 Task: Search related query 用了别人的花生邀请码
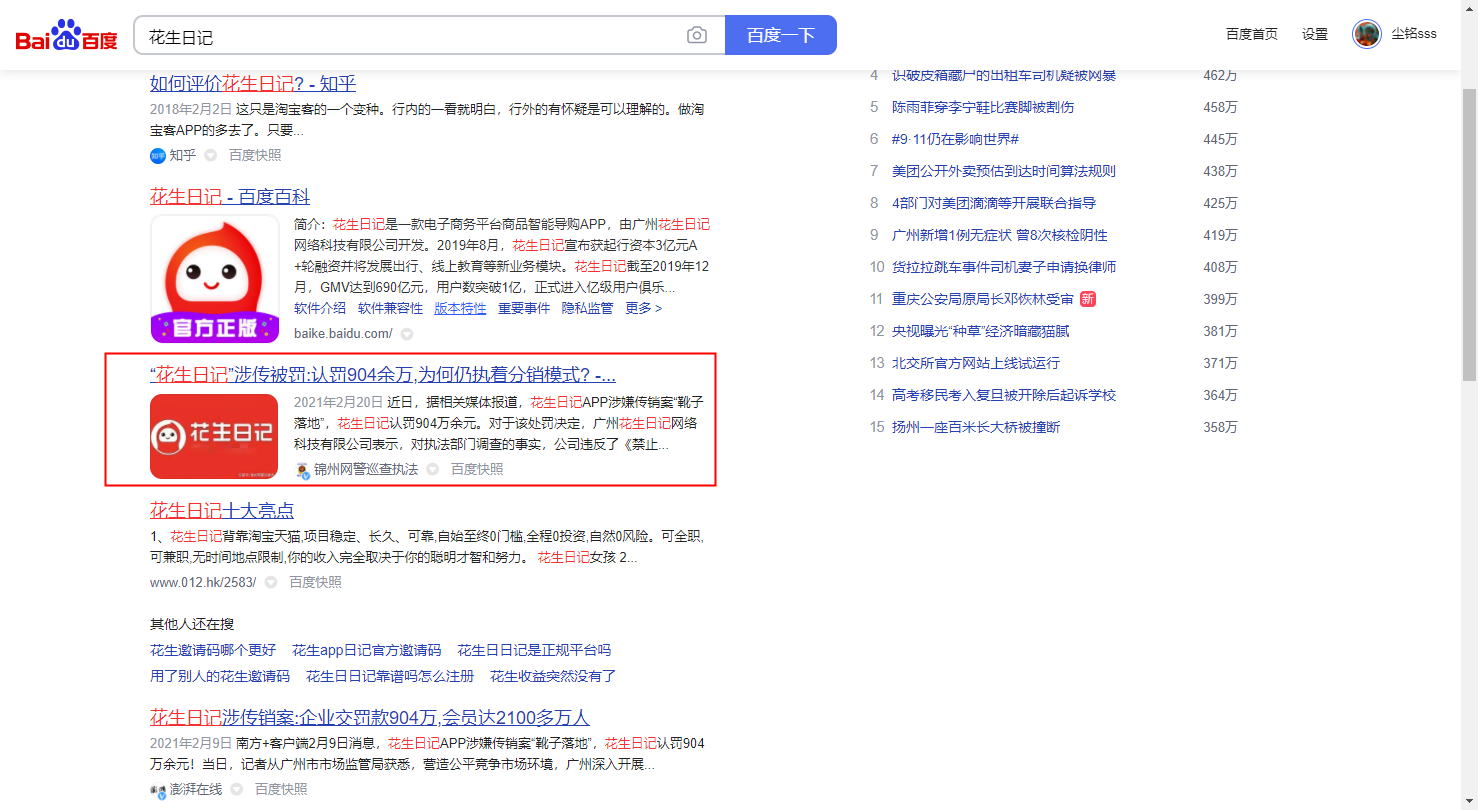tap(220, 676)
